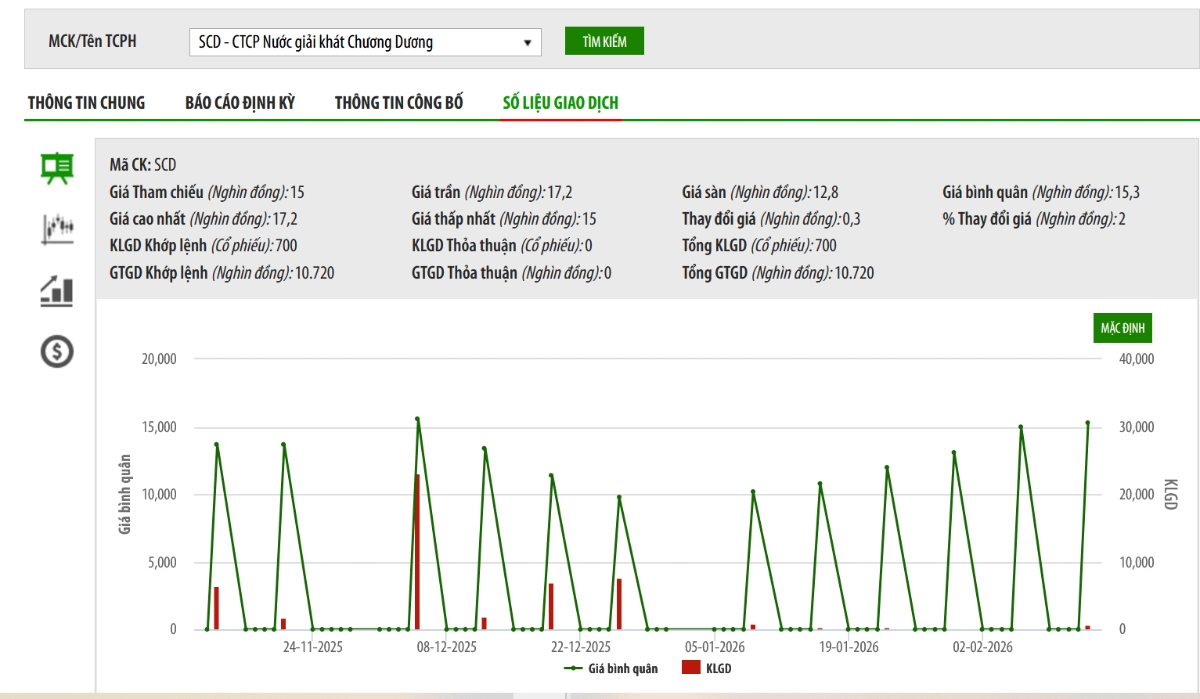Open the overview presentation board icon
Screen dimensions: 1200x699
click(x=56, y=168)
